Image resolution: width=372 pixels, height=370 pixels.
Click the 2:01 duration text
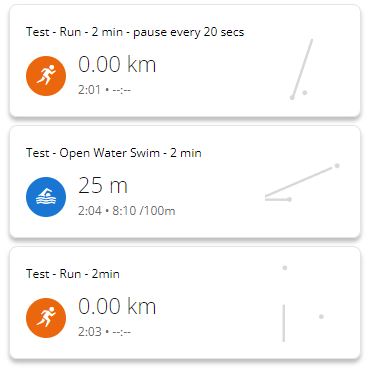[x=89, y=90]
